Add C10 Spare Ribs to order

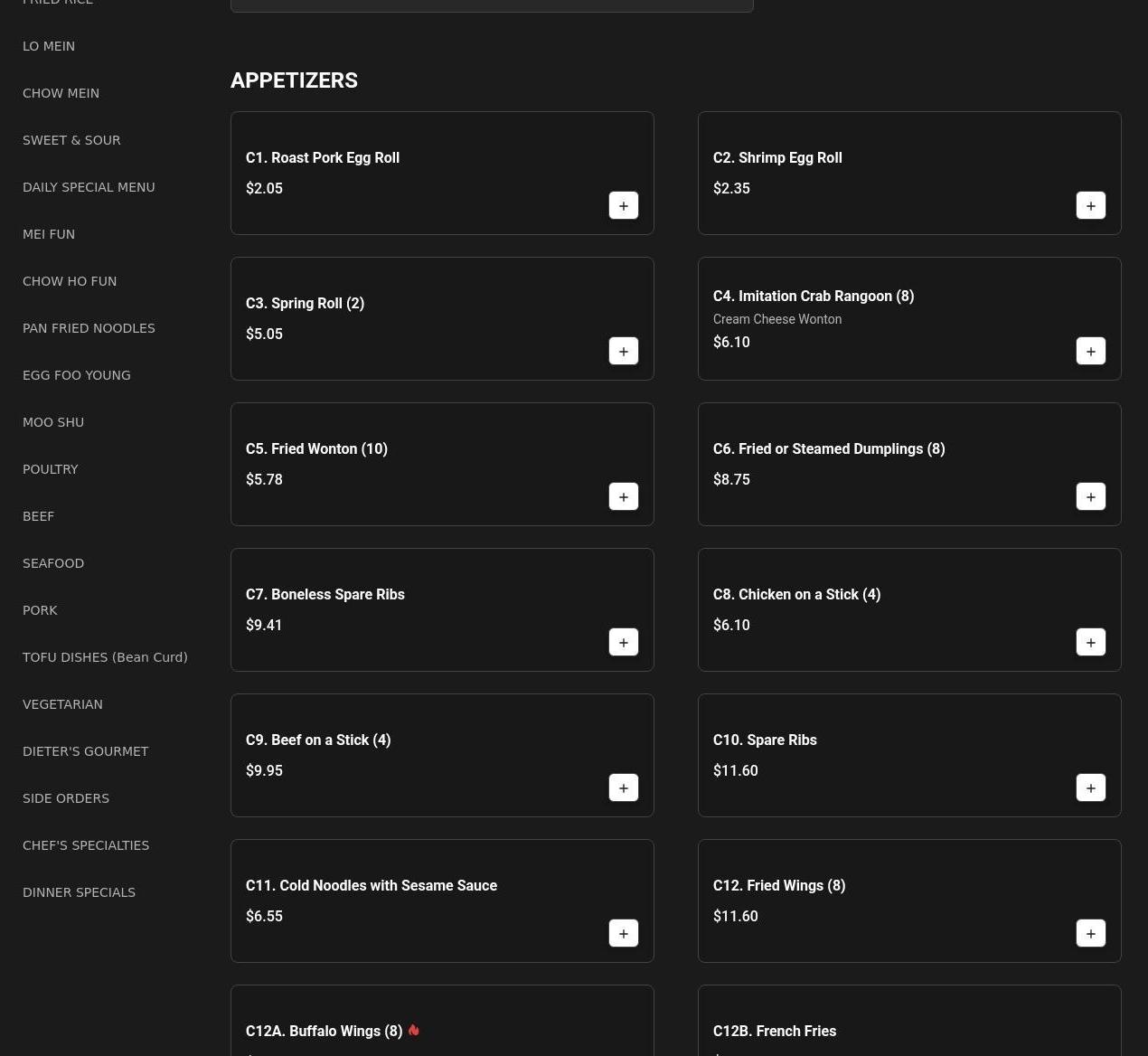pyautogui.click(x=1091, y=787)
